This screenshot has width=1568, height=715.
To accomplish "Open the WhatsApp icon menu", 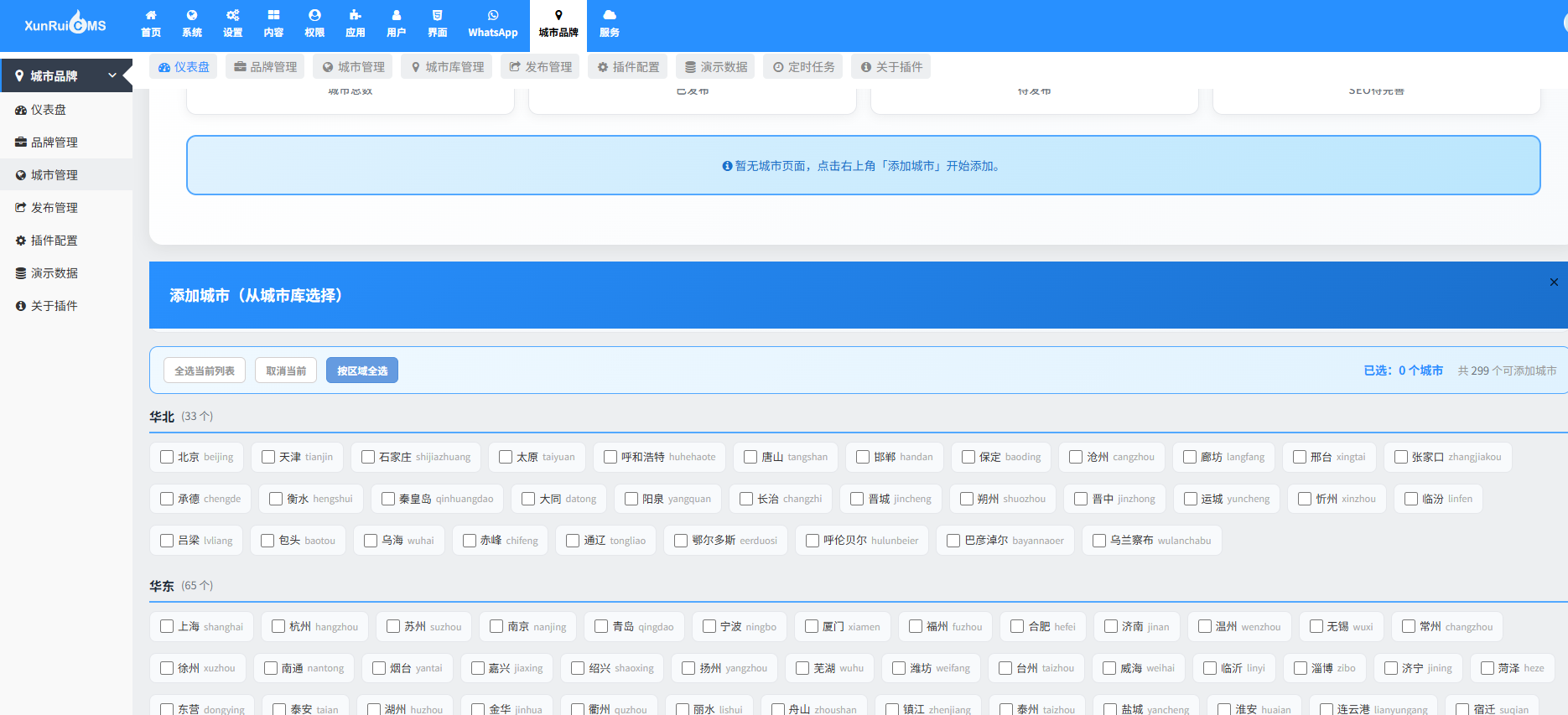I will pyautogui.click(x=493, y=24).
